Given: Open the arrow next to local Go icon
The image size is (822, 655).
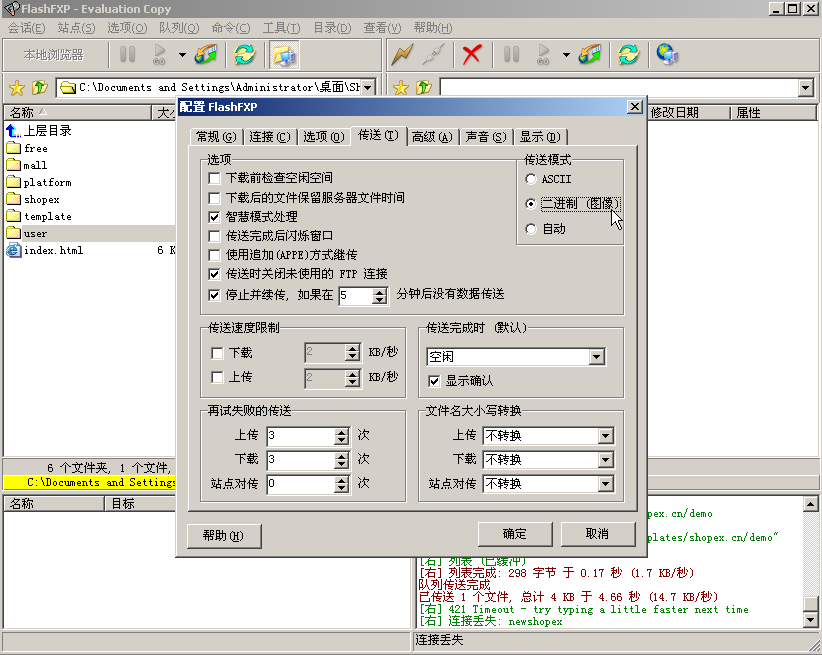Looking at the screenshot, I should click(182, 55).
